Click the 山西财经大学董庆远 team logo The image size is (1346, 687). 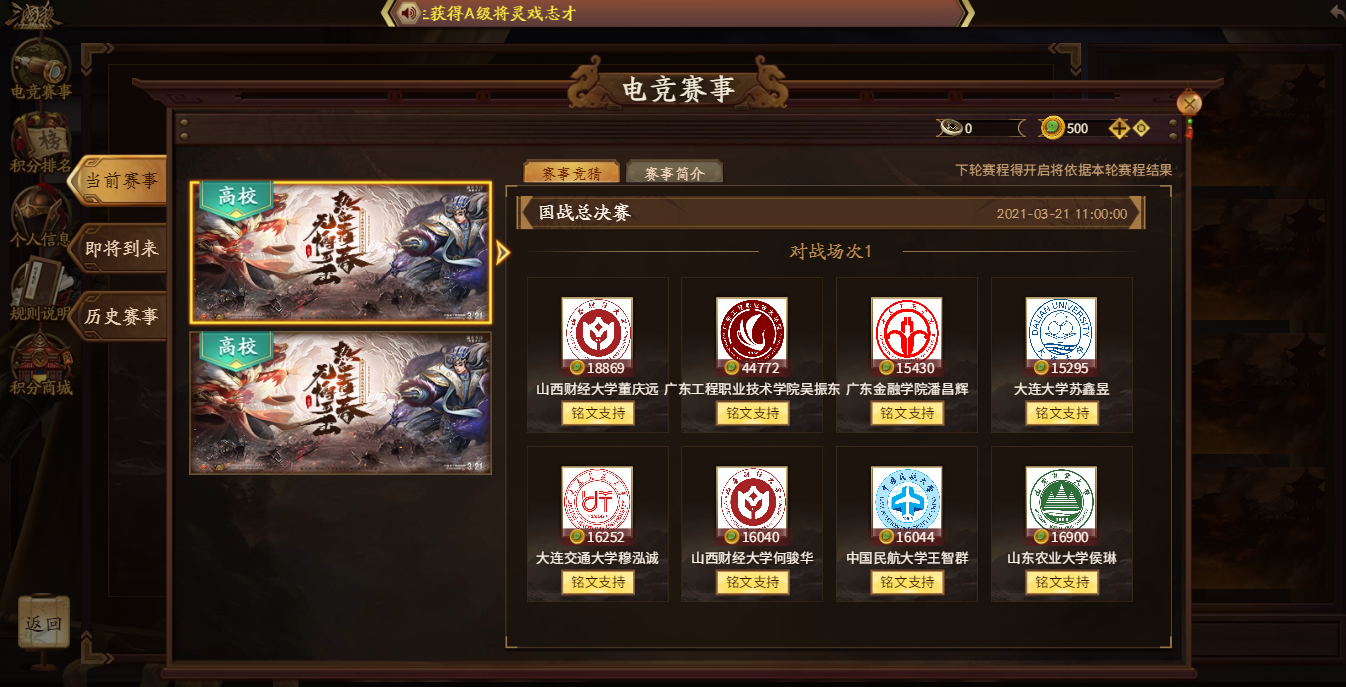tap(597, 330)
